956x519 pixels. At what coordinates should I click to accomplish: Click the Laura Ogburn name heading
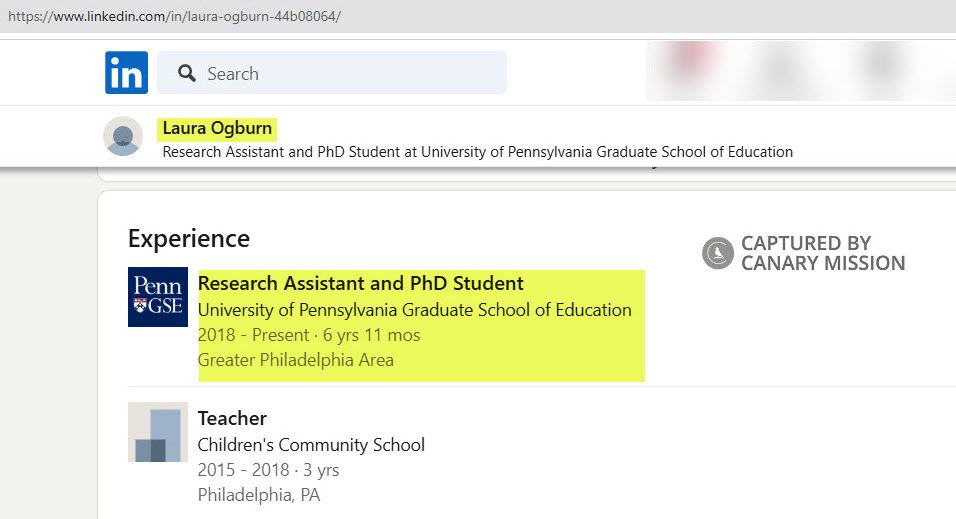click(x=217, y=128)
